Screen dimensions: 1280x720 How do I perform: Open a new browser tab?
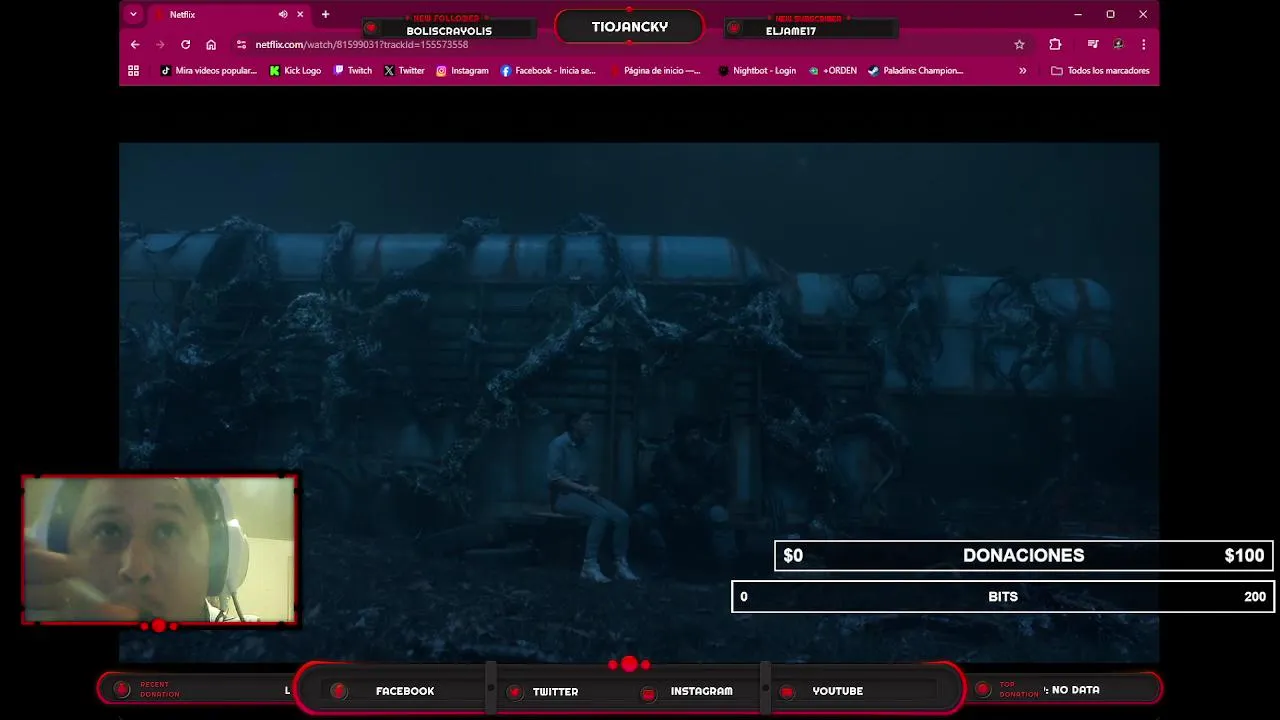tap(325, 14)
